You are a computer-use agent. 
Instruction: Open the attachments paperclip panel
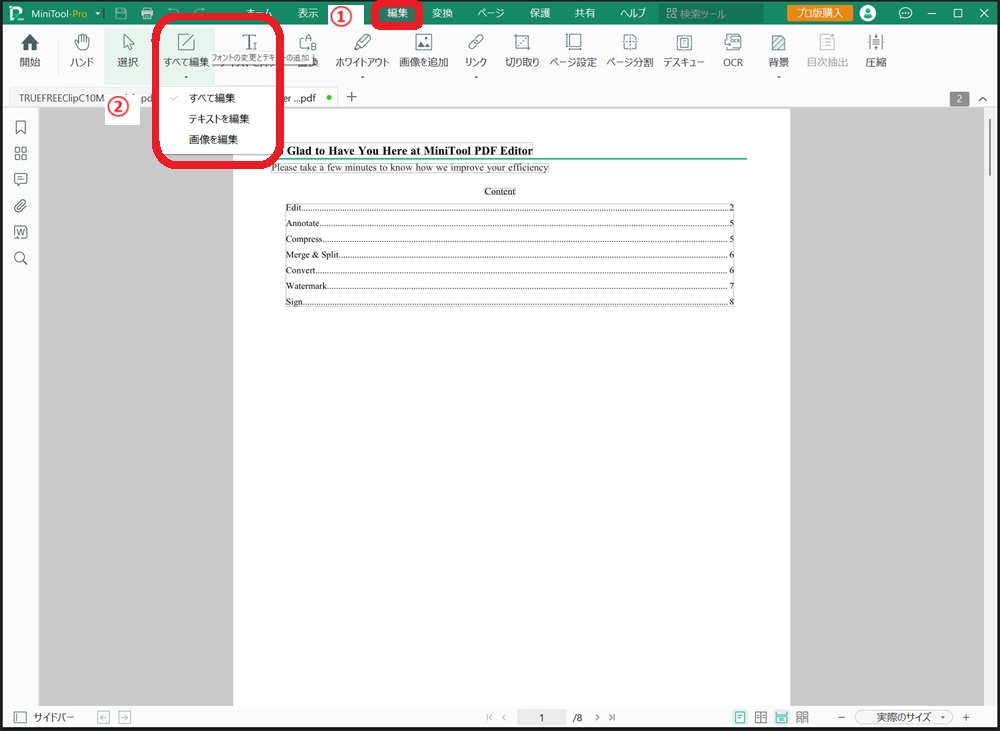[20, 206]
